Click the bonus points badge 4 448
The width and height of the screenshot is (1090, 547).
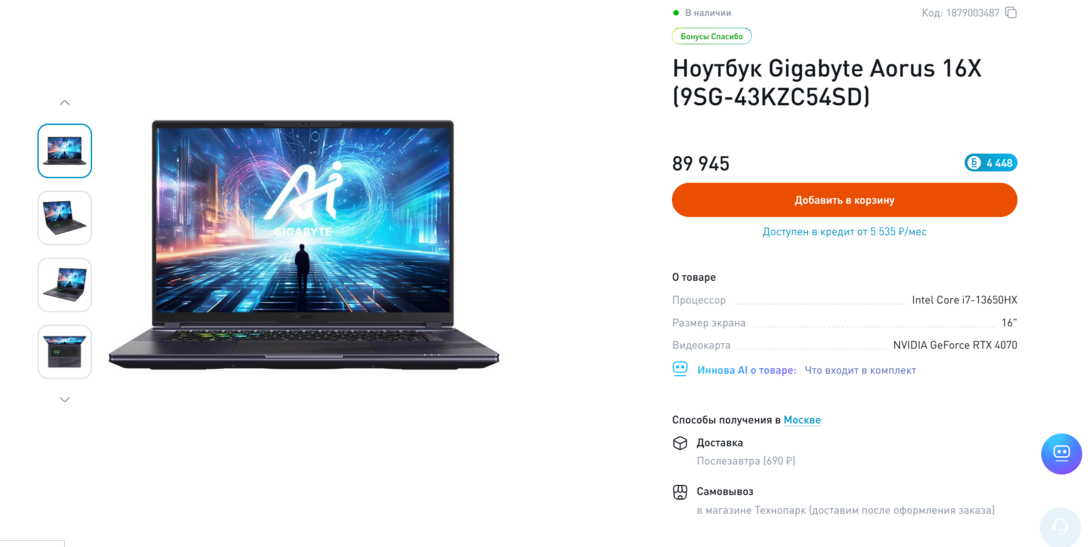991,163
